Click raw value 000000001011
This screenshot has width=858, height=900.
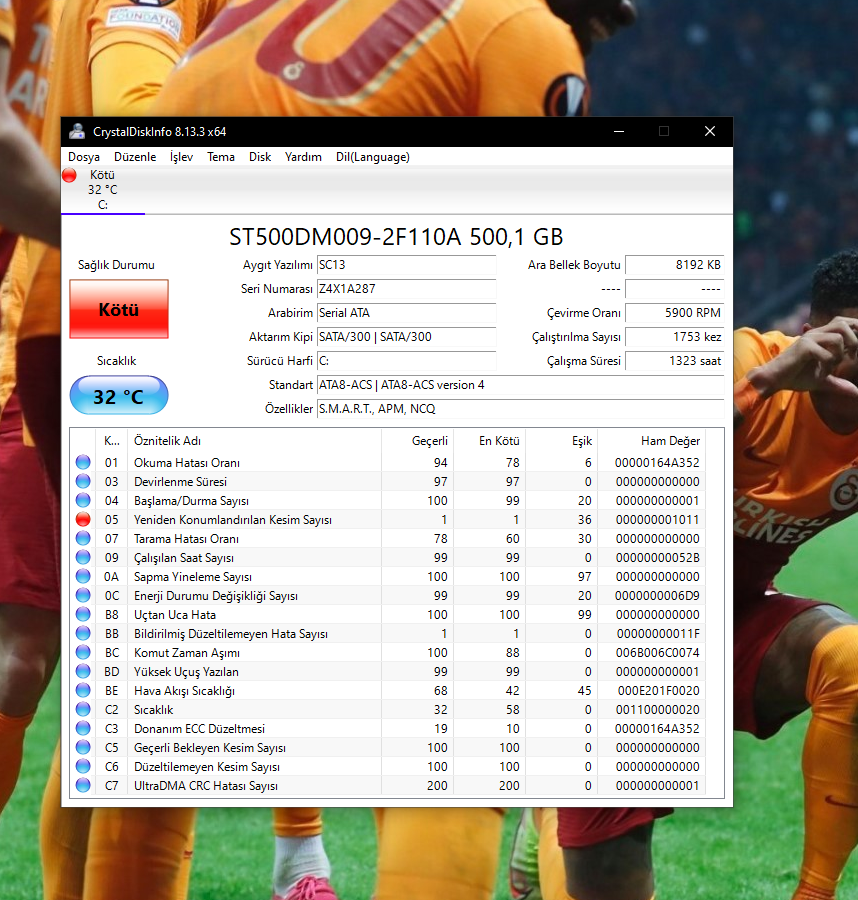[x=657, y=519]
